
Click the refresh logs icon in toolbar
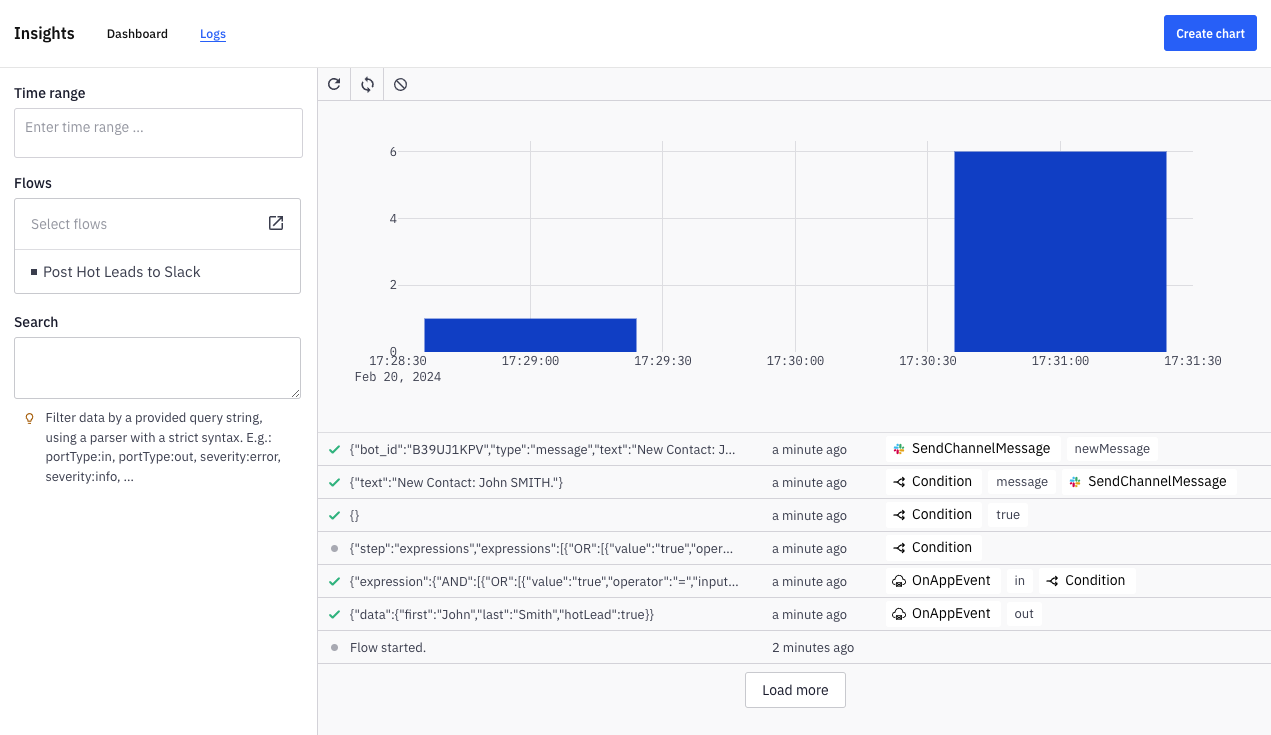[334, 85]
